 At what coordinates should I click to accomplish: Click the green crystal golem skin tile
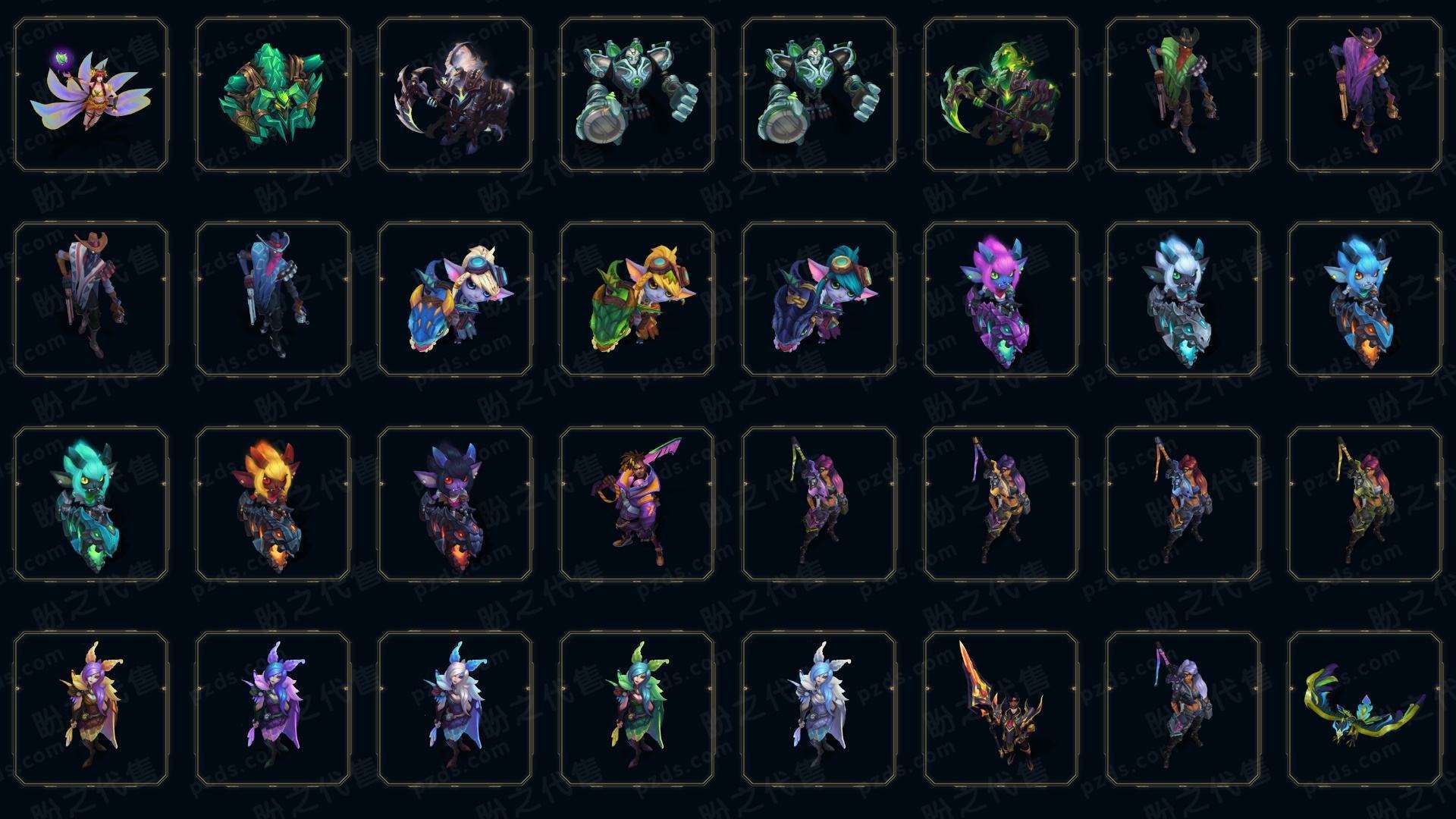(273, 95)
